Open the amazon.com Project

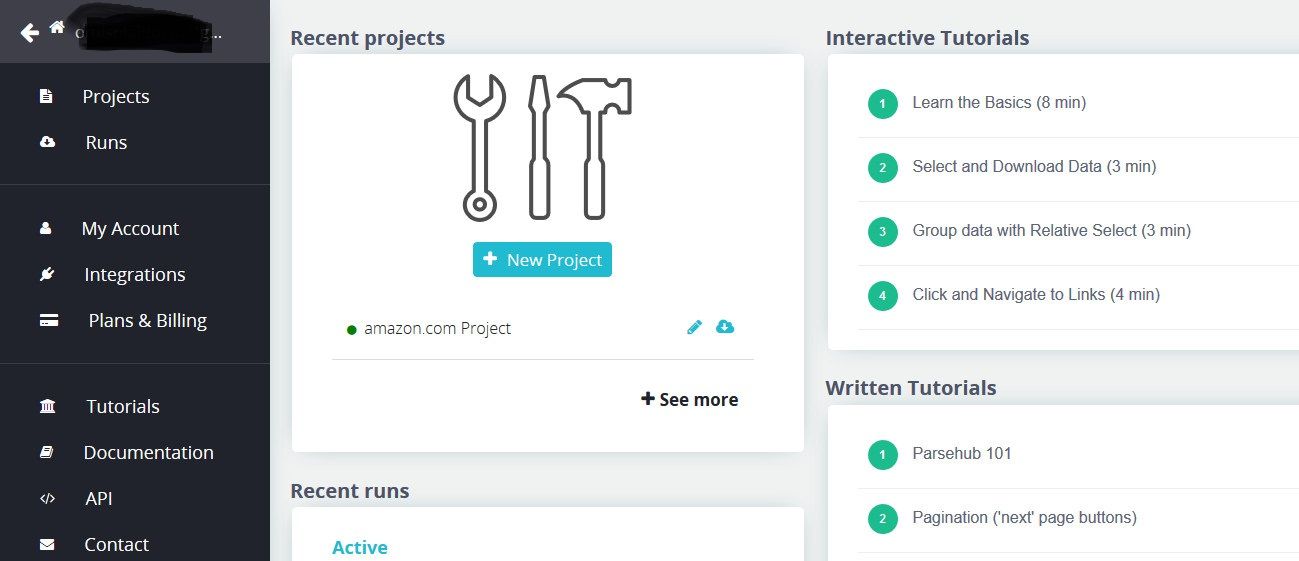tap(437, 329)
